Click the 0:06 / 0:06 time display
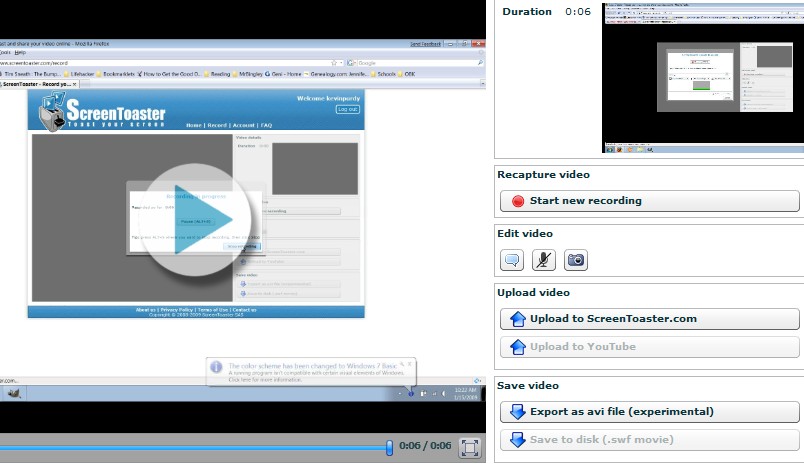 click(424, 446)
